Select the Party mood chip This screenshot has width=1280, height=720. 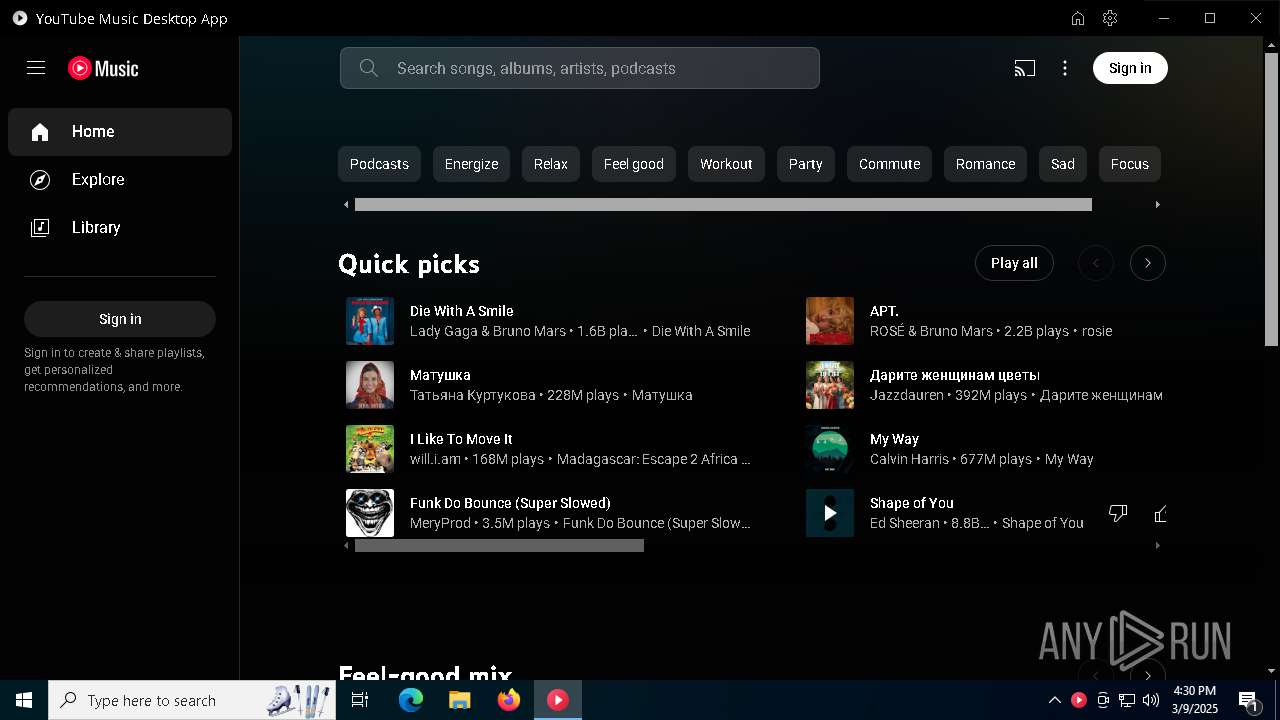click(x=805, y=164)
